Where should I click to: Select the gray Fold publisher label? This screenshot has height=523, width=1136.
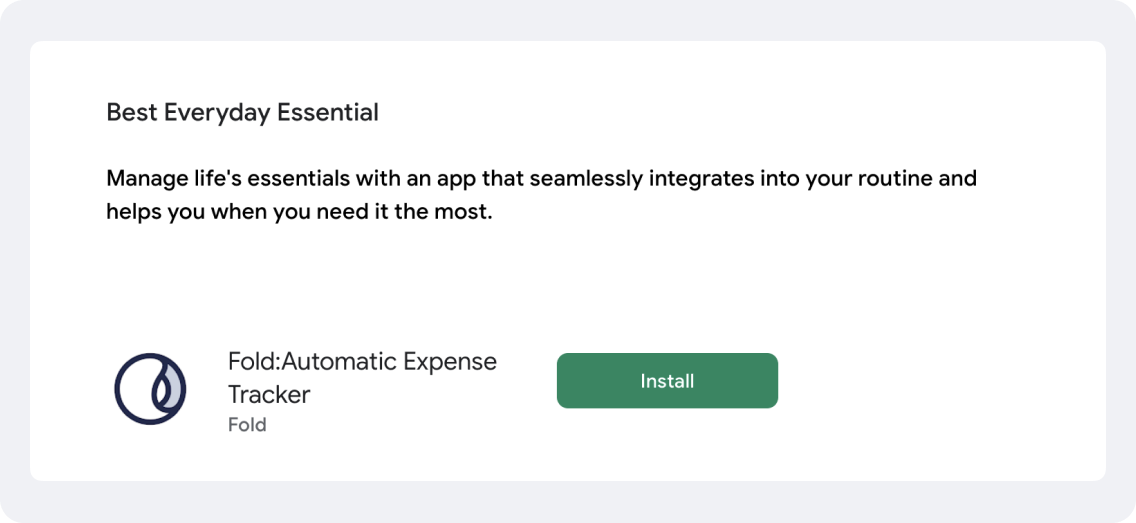click(247, 424)
